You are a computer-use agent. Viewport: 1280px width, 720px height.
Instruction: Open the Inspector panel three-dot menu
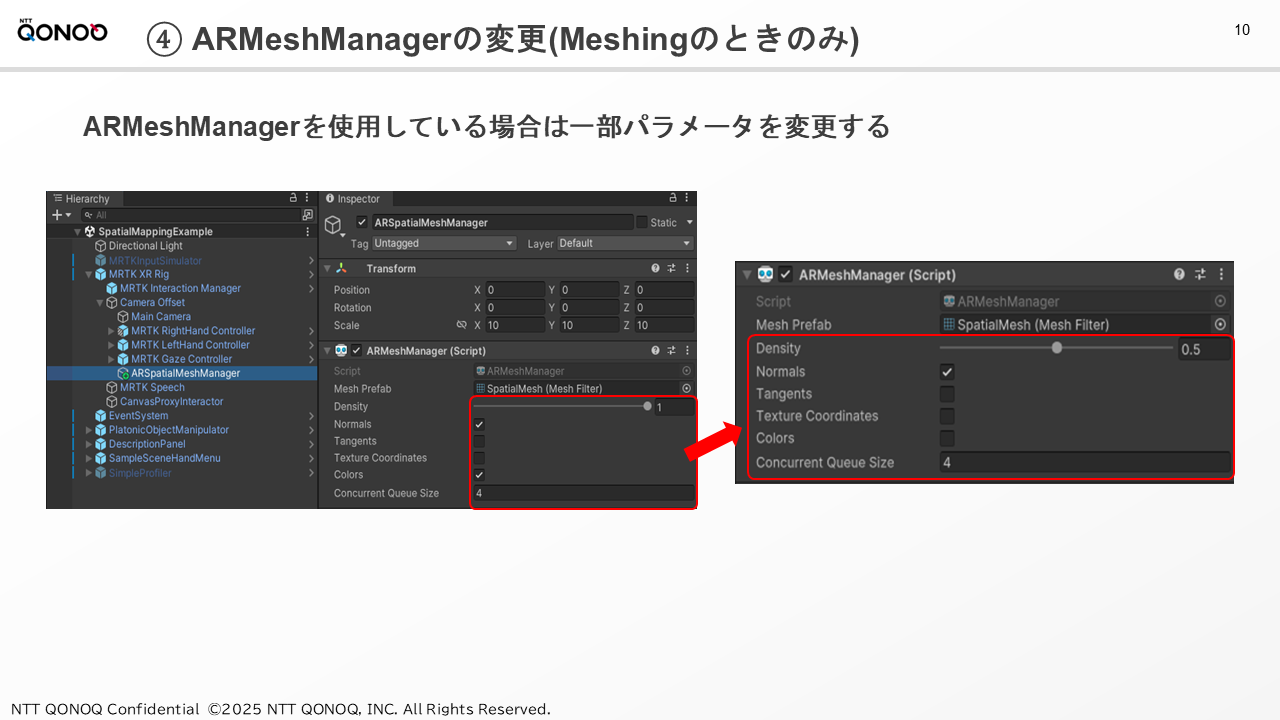687,198
